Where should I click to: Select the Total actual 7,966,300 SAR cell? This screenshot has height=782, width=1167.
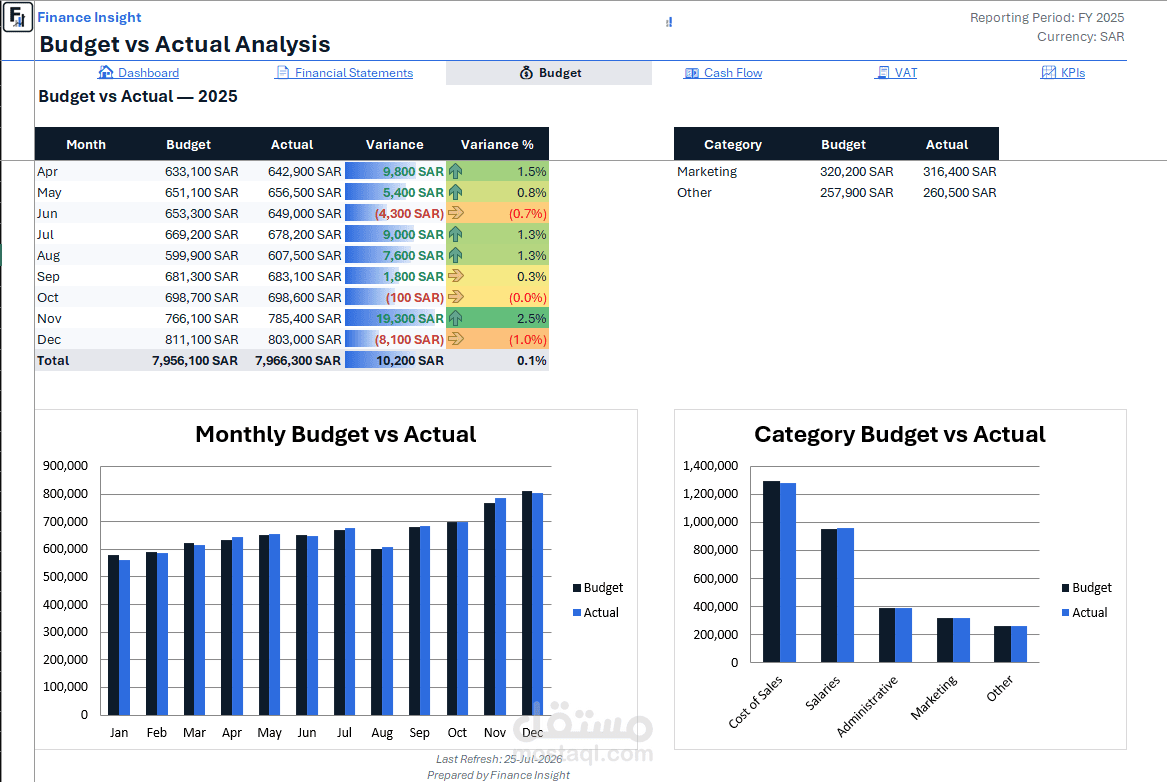click(x=292, y=360)
